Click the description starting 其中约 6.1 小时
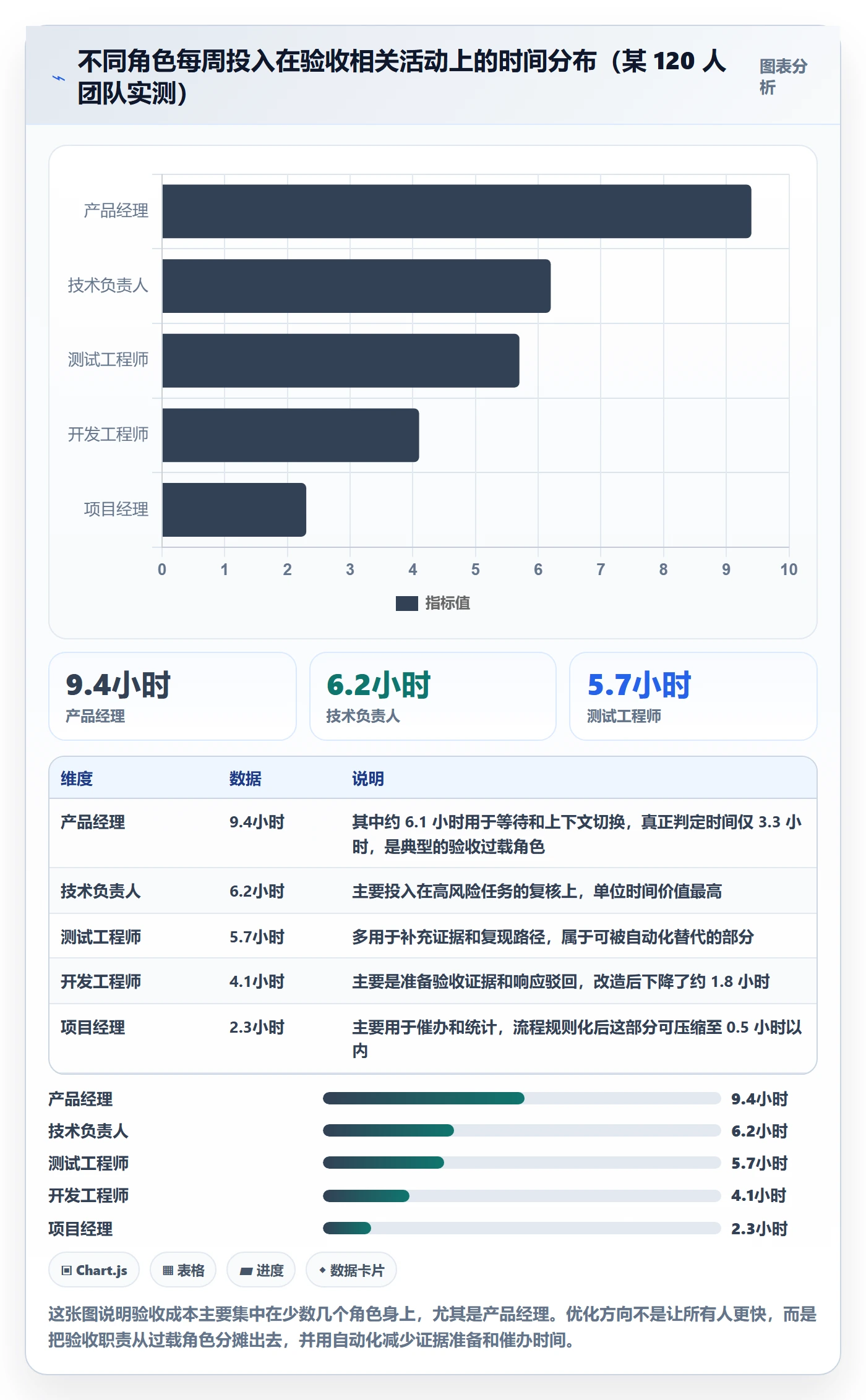 577,834
